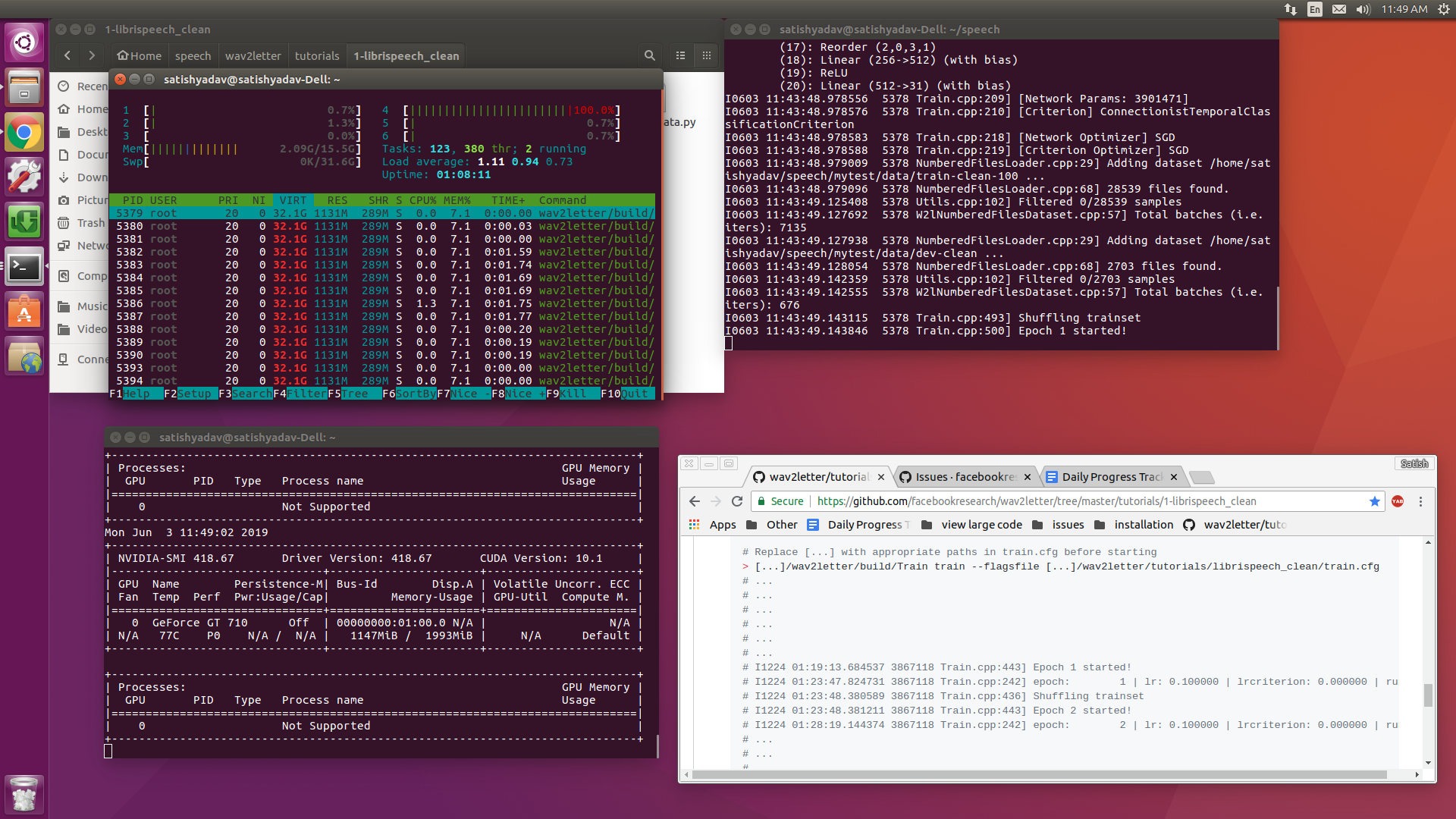Switch Nautilus to grid view
Screen dimensions: 1456x819
pos(706,55)
